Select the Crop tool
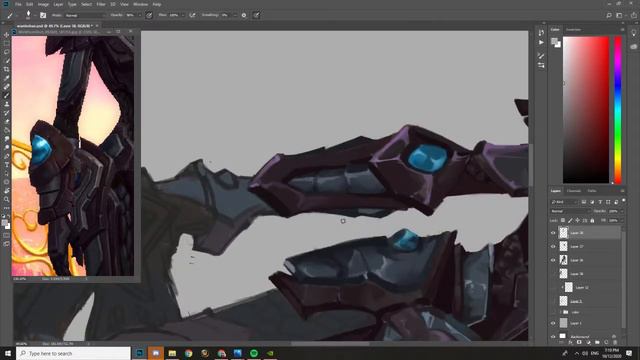The height and width of the screenshot is (360, 640). pyautogui.click(x=7, y=69)
